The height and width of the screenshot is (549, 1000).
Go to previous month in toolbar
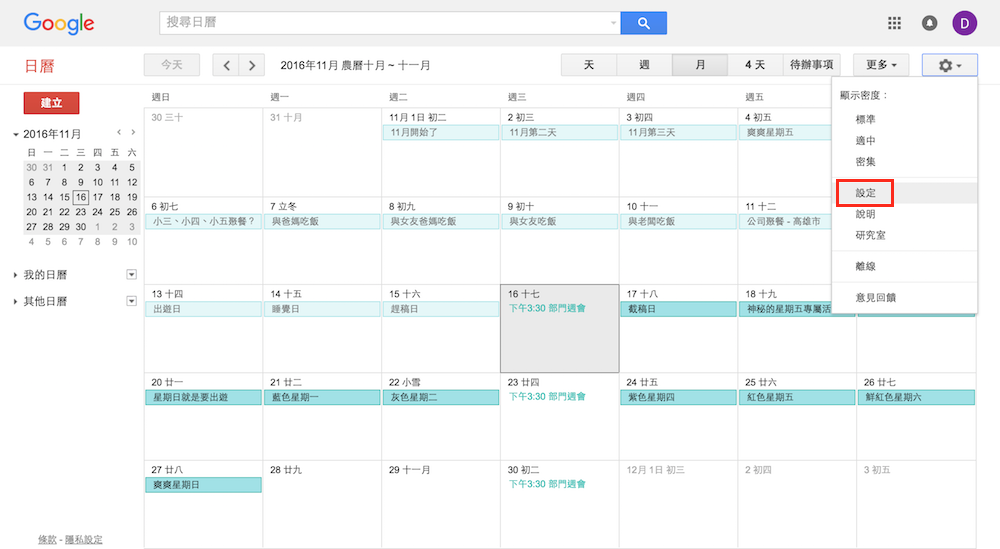point(227,65)
